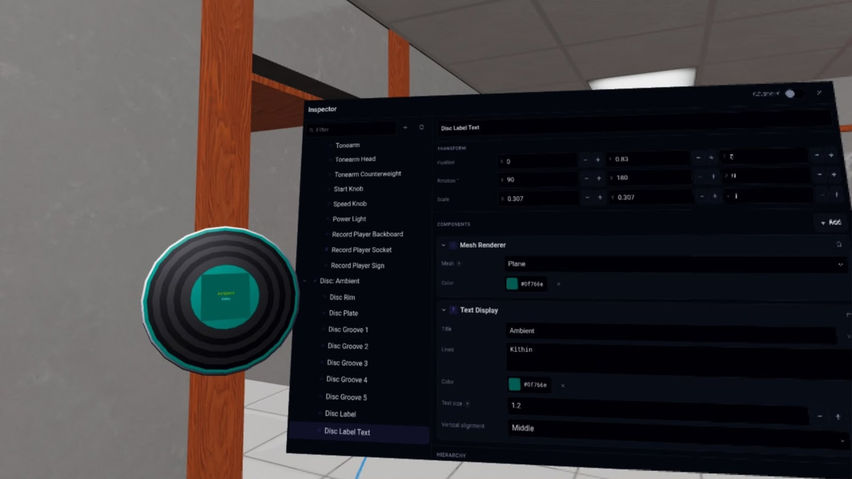The height and width of the screenshot is (479, 852).
Task: Decrease the Position Z value
Action: [817, 155]
